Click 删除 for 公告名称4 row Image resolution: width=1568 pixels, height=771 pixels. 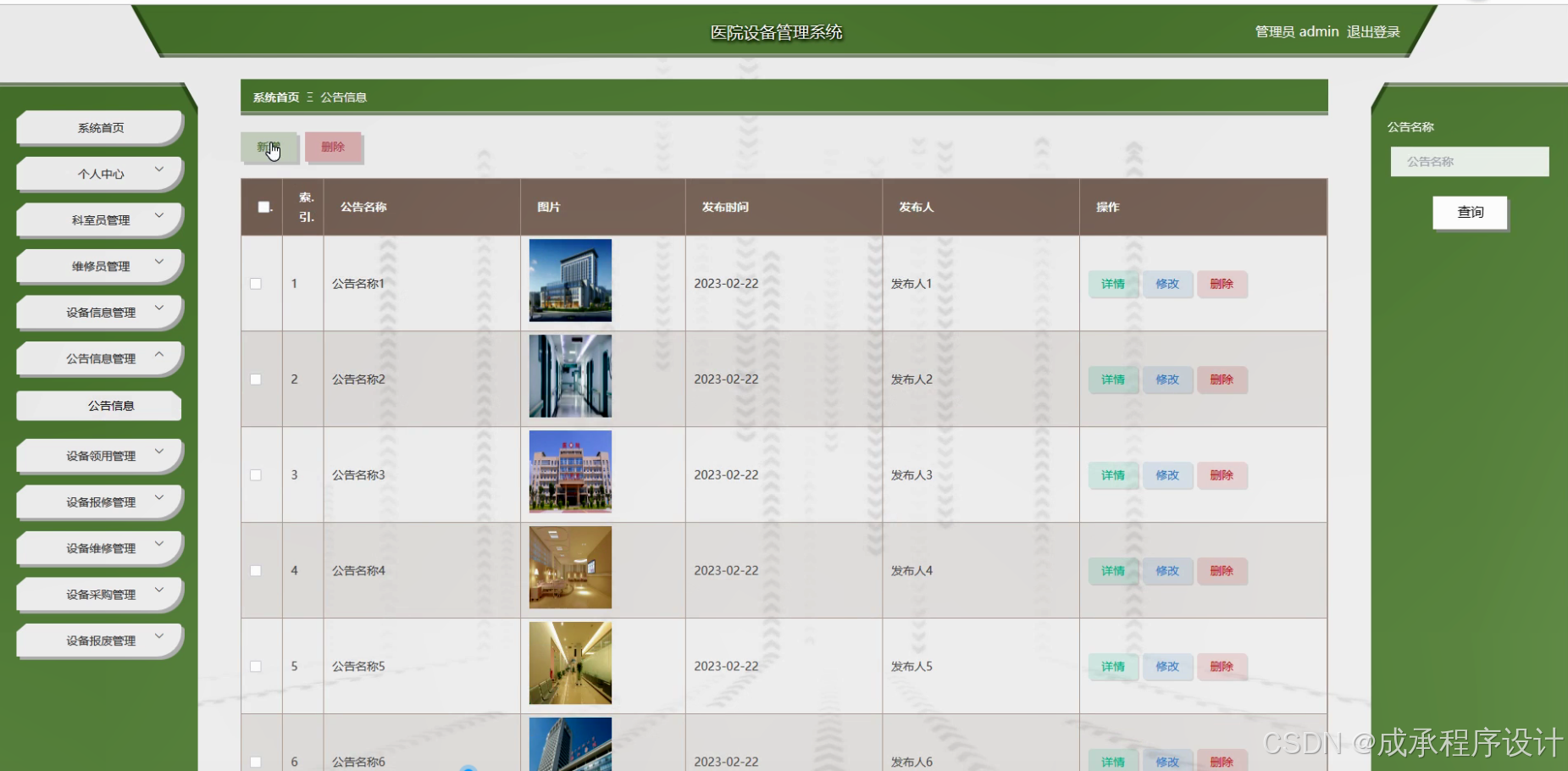pos(1222,571)
